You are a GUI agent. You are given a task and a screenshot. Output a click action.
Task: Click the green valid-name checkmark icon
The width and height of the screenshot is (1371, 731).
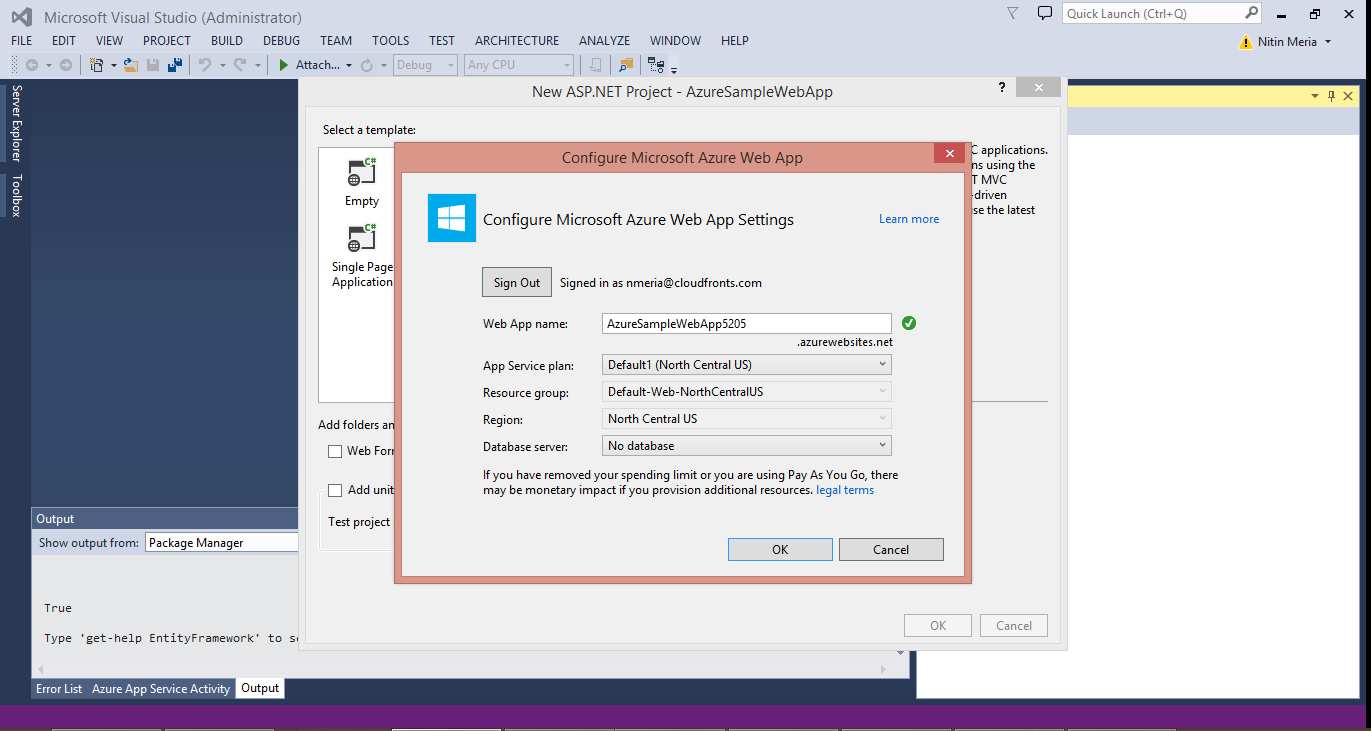point(909,323)
